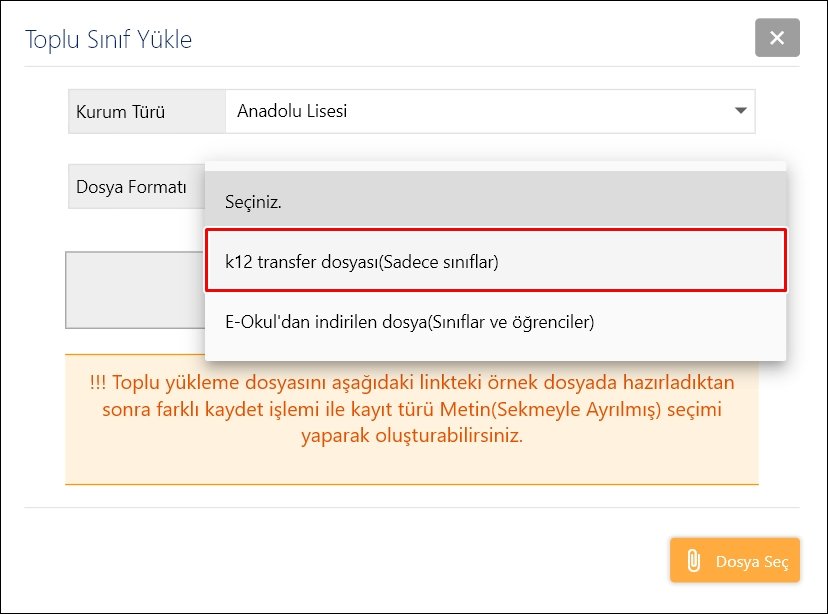
Task: Close the Toplu Sınıf Yükle dialog
Action: coord(777,39)
